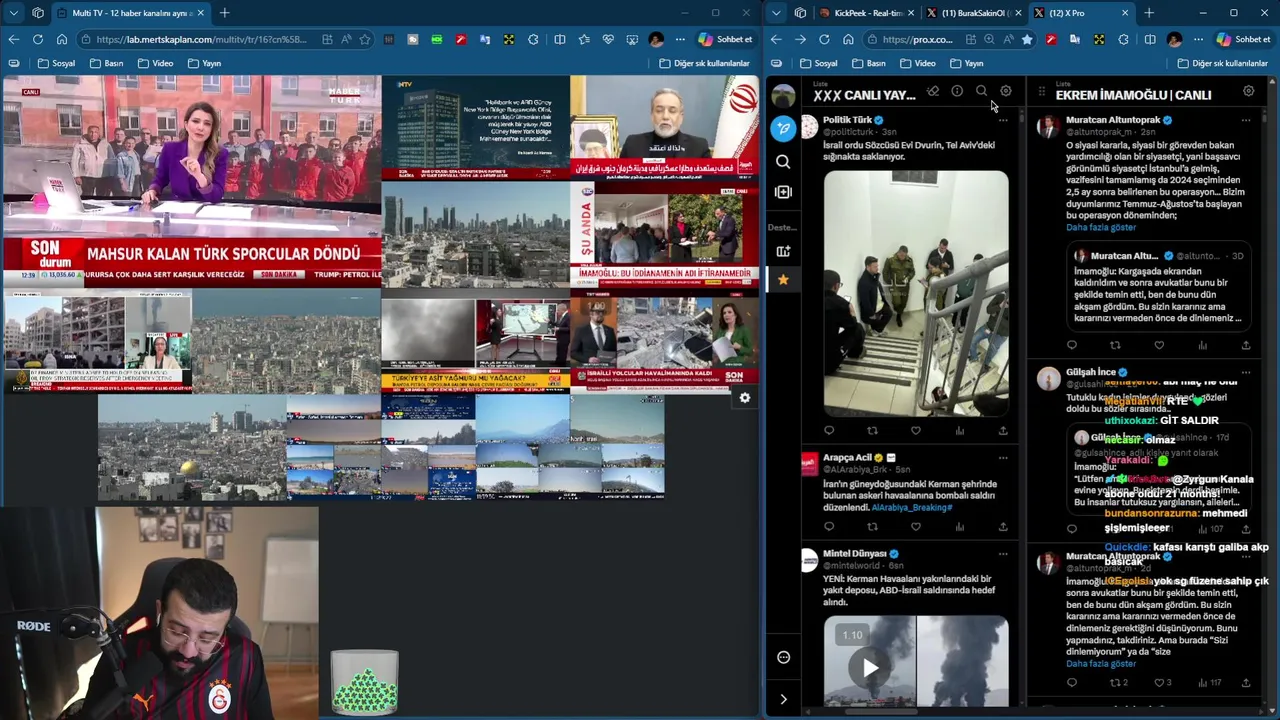
Task: Open more options on Gülşah İnce post
Action: pyautogui.click(x=1246, y=372)
